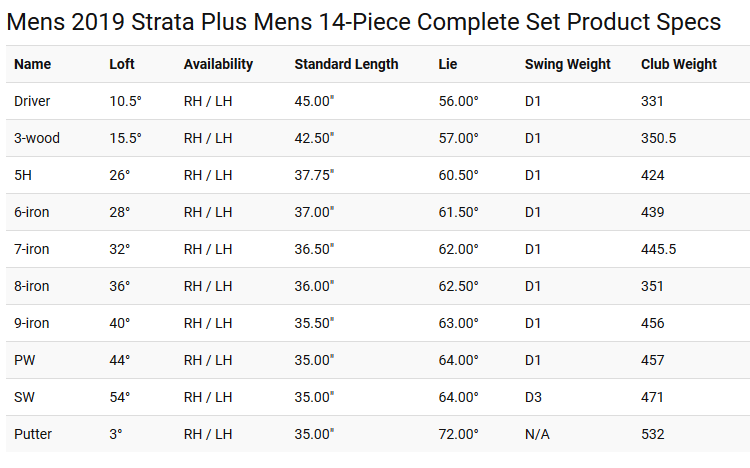Click the 6-iron row label
The image size is (750, 468).
pyautogui.click(x=32, y=212)
